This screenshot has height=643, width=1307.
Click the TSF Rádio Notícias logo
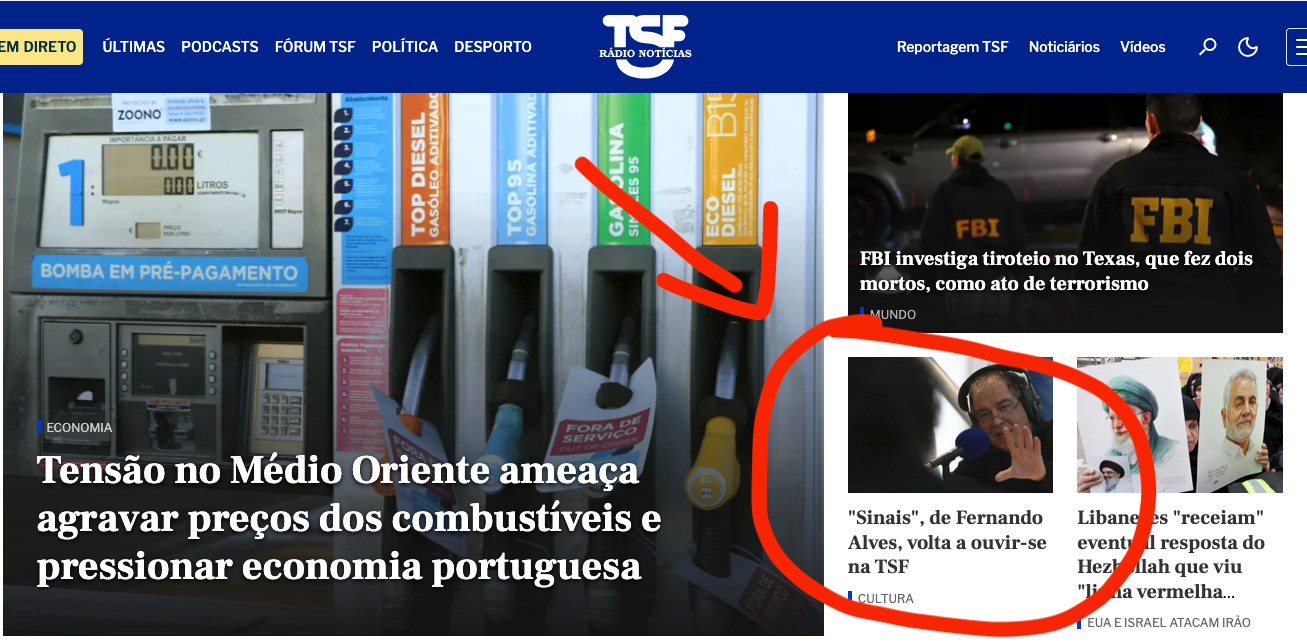click(645, 46)
